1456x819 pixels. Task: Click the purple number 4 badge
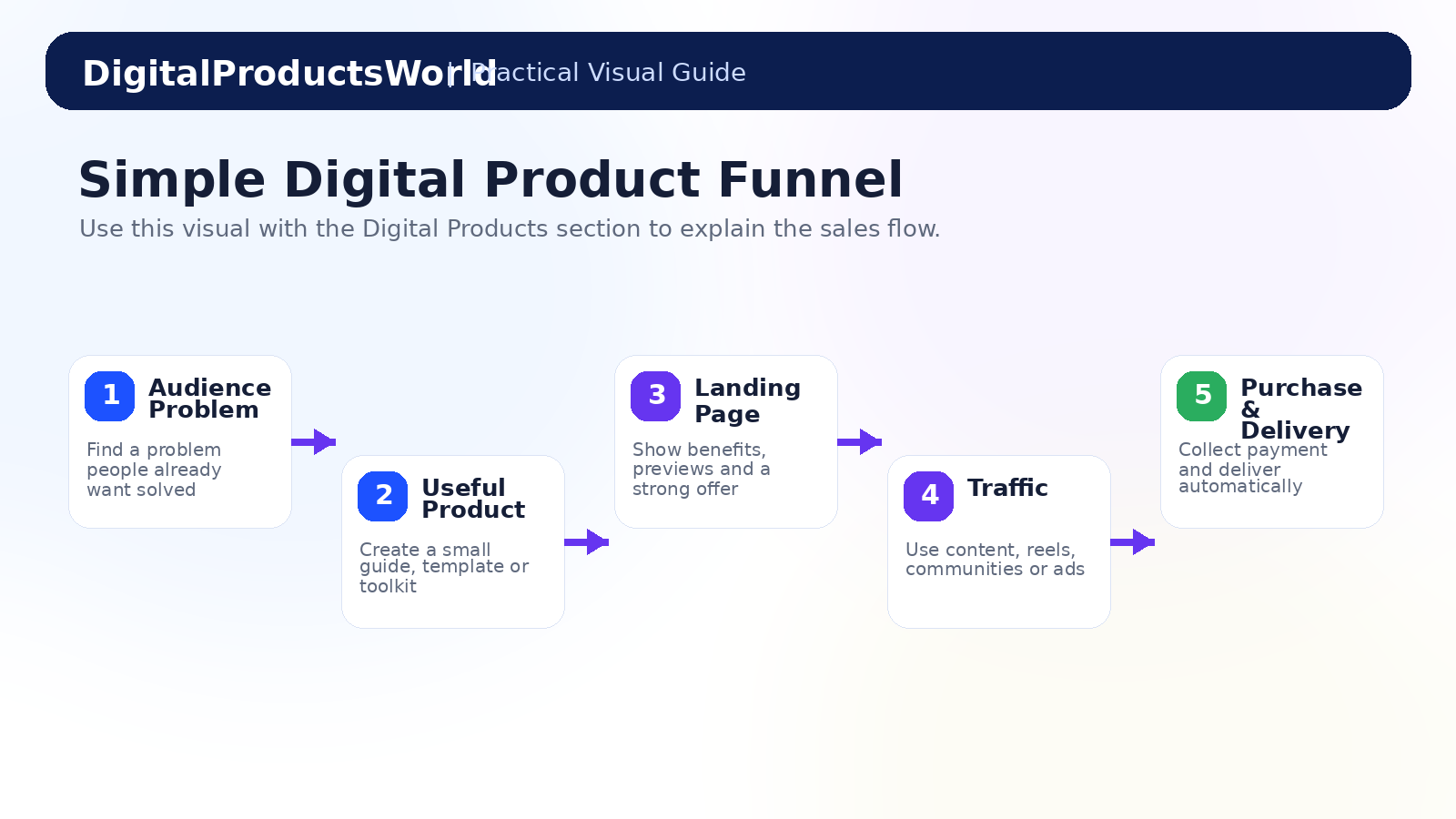point(928,496)
